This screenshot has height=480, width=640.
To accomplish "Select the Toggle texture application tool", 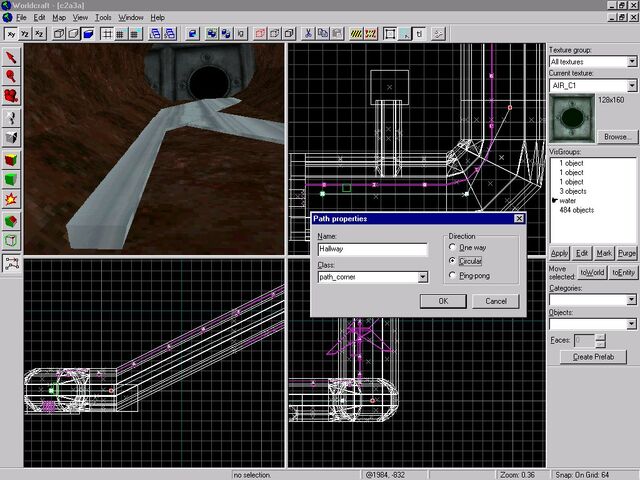I will coord(11,160).
